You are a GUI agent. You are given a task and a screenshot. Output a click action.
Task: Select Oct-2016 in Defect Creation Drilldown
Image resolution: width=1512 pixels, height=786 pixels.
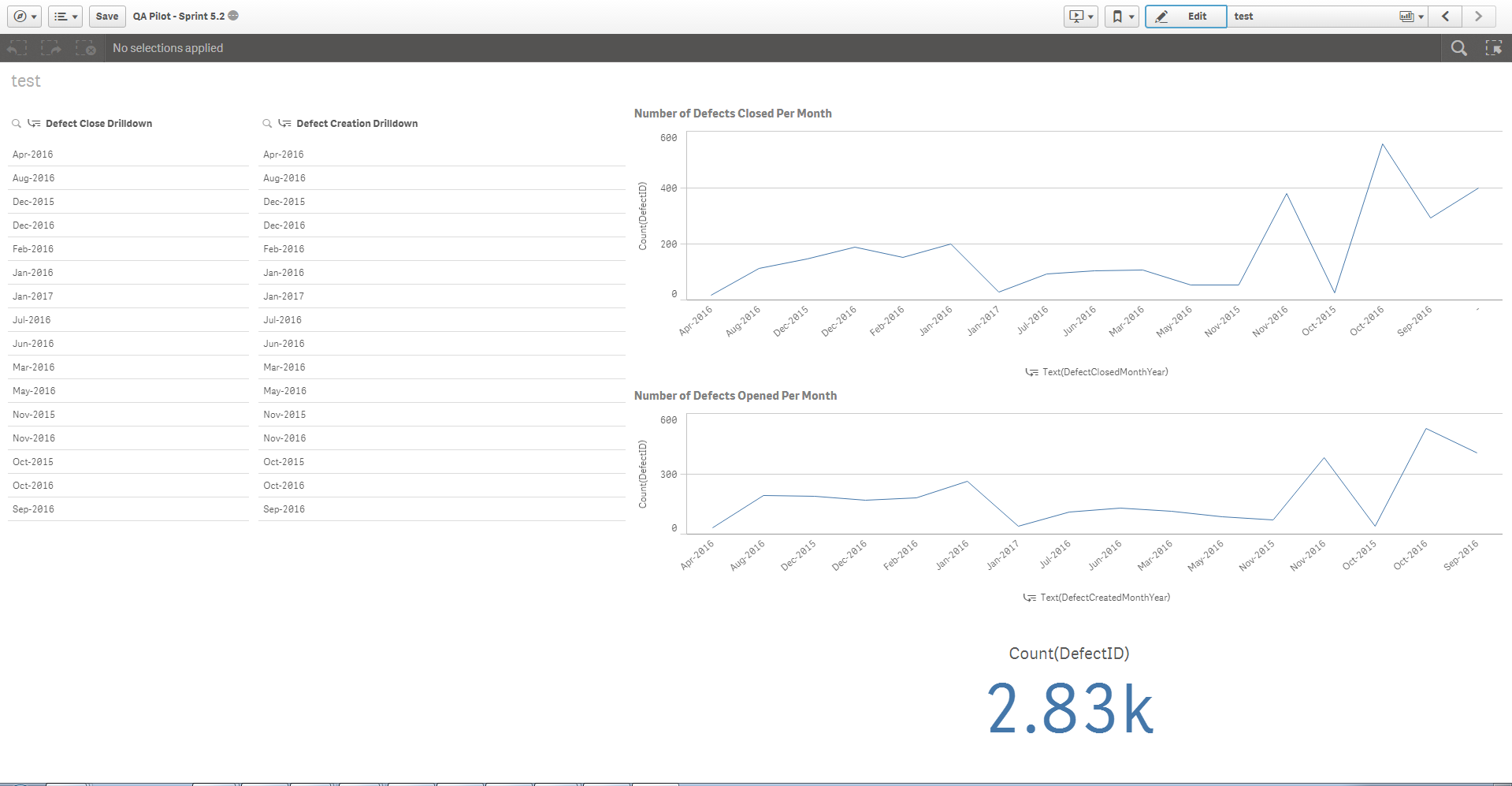click(442, 486)
